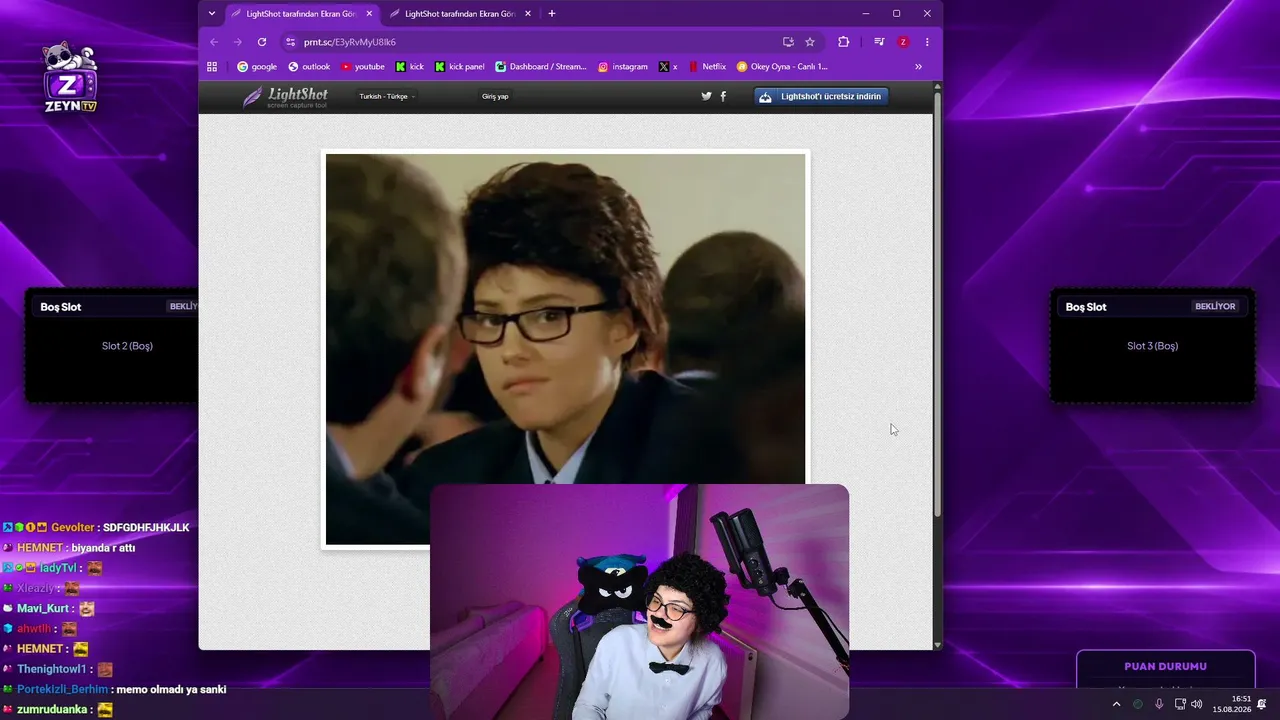Open the Okey Oyna bookmark
This screenshot has width=1280, height=720.
(782, 67)
